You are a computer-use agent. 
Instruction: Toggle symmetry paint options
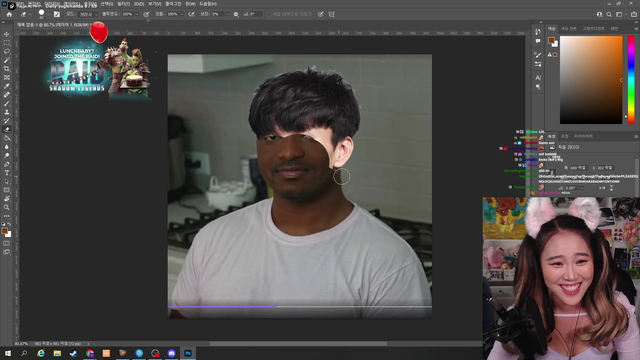pos(331,14)
